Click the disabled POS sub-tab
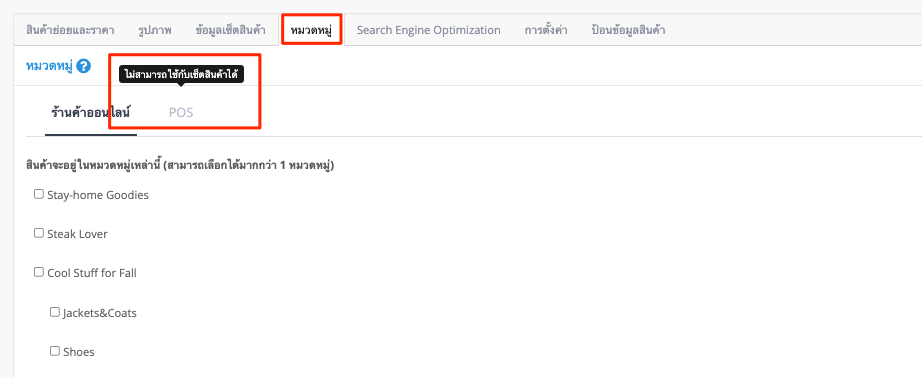The height and width of the screenshot is (378, 922). coord(181,112)
